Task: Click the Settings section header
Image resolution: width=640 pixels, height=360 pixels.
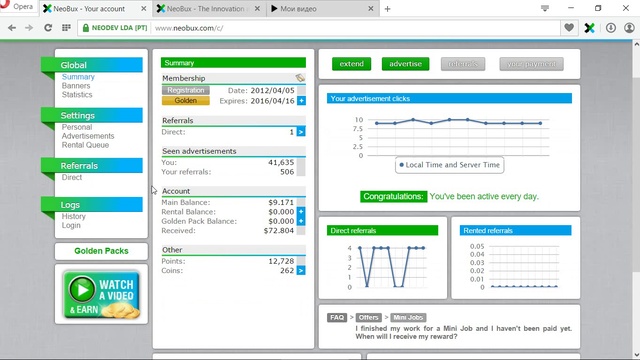Action: 92,115
